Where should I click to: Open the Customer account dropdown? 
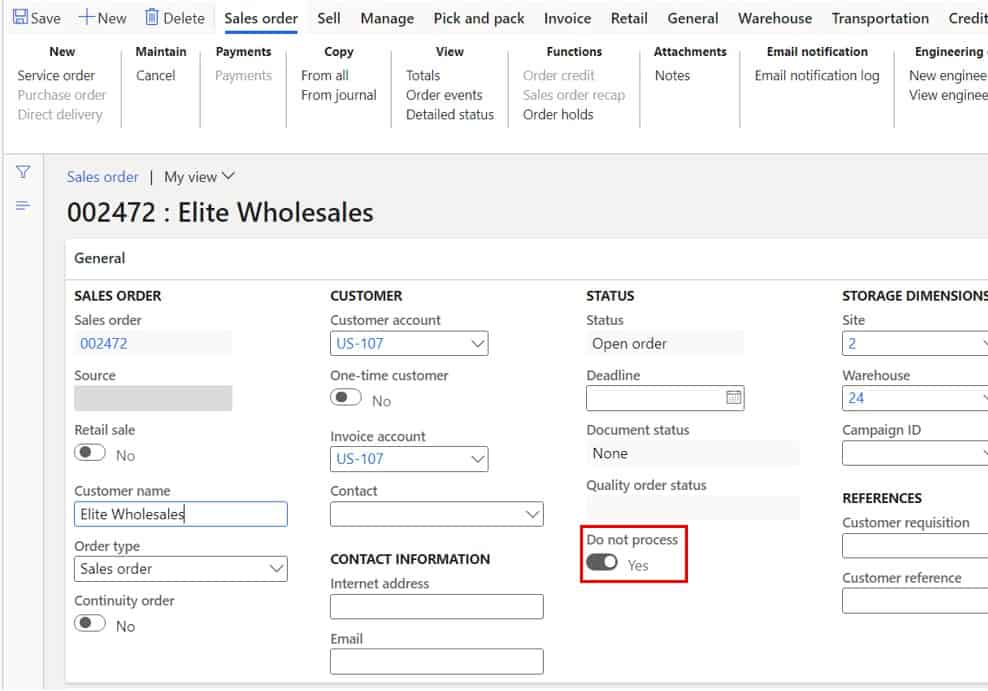coord(479,343)
